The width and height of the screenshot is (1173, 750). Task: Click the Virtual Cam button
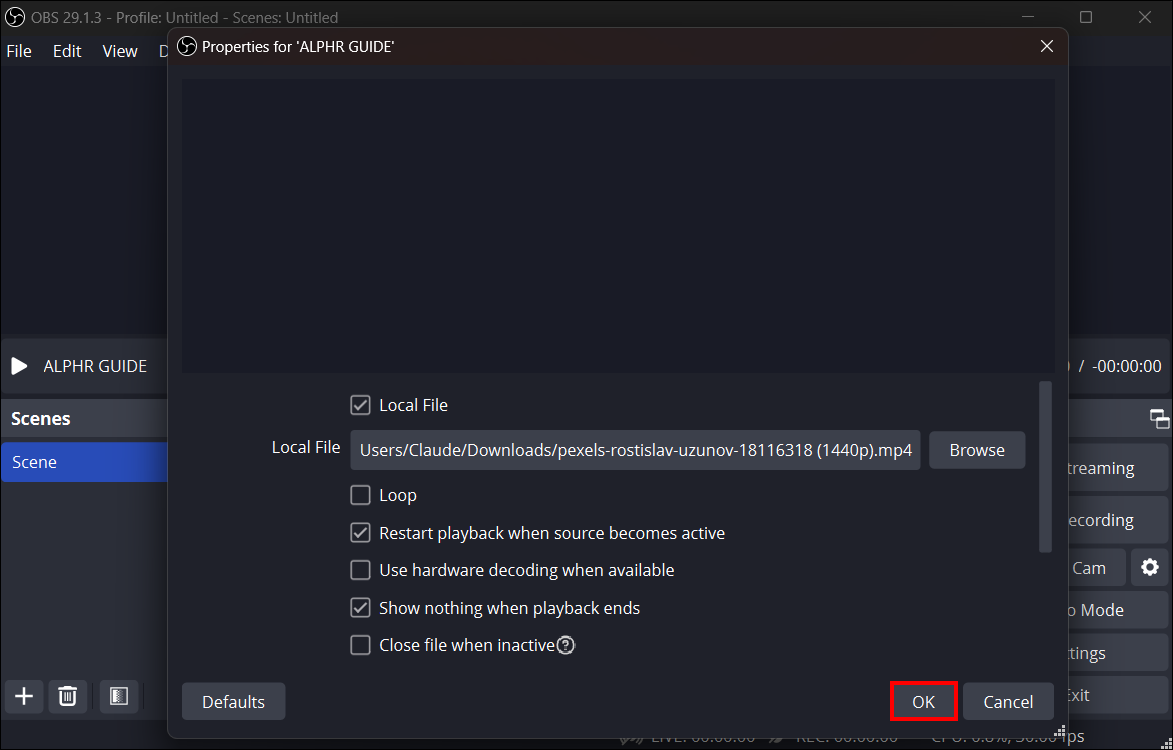point(1097,568)
